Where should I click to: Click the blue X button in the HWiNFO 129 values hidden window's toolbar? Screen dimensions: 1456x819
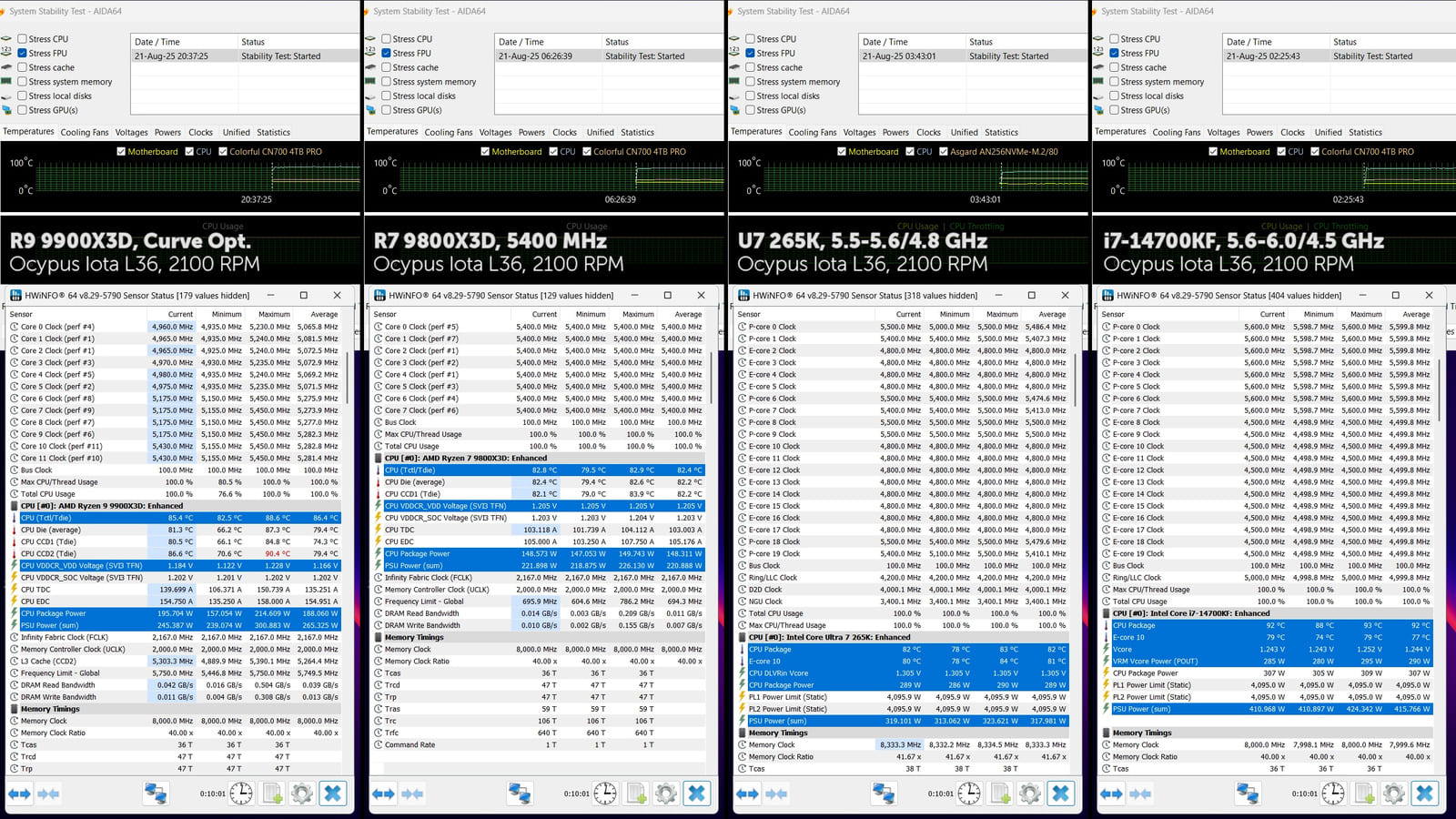[697, 794]
